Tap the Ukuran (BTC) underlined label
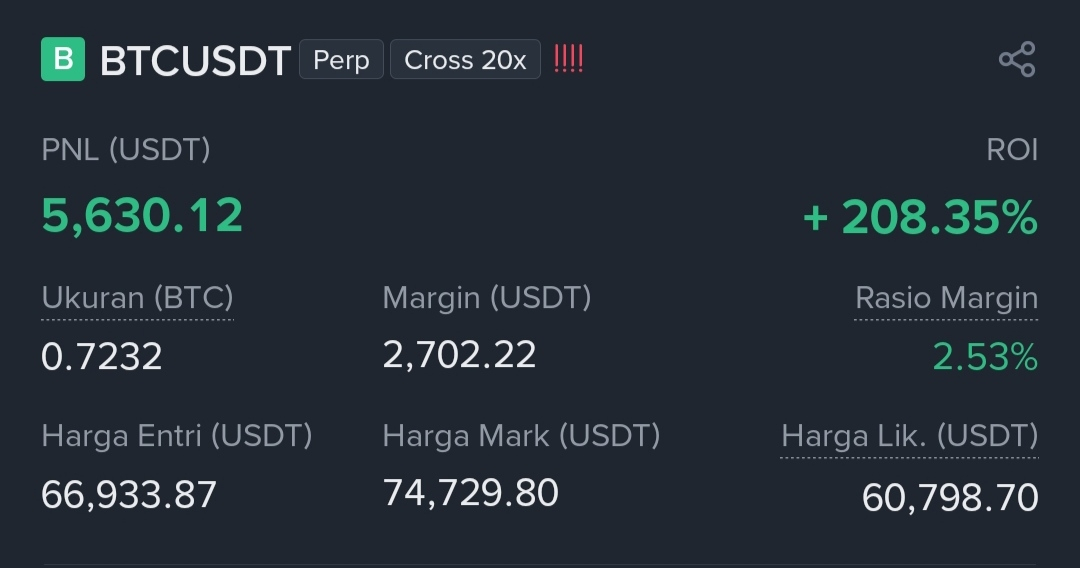This screenshot has width=1080, height=568. pos(138,299)
